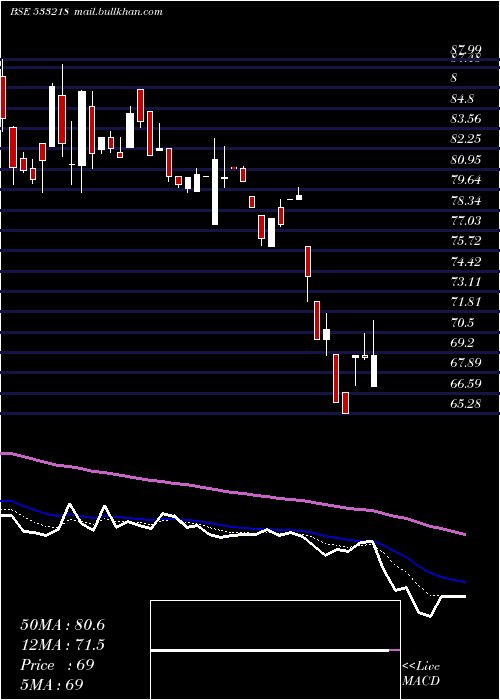This screenshot has width=500, height=700.
Task: Click the 78.34 price axis label
Action: 466,200
